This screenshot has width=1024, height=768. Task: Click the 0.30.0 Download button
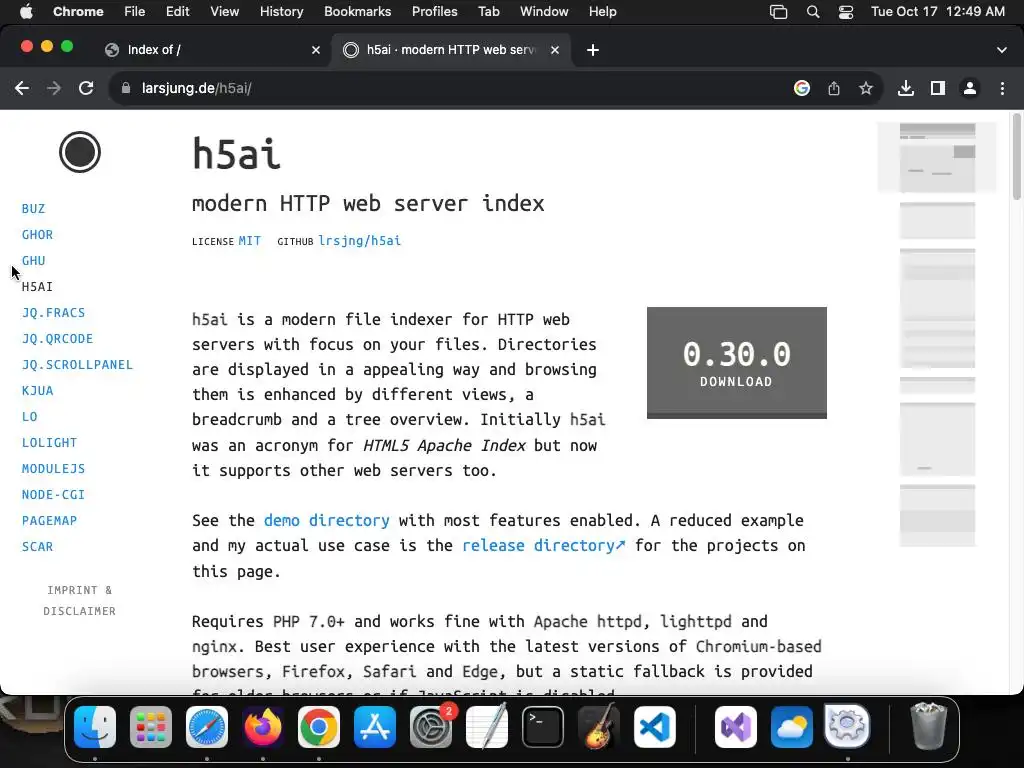point(737,362)
